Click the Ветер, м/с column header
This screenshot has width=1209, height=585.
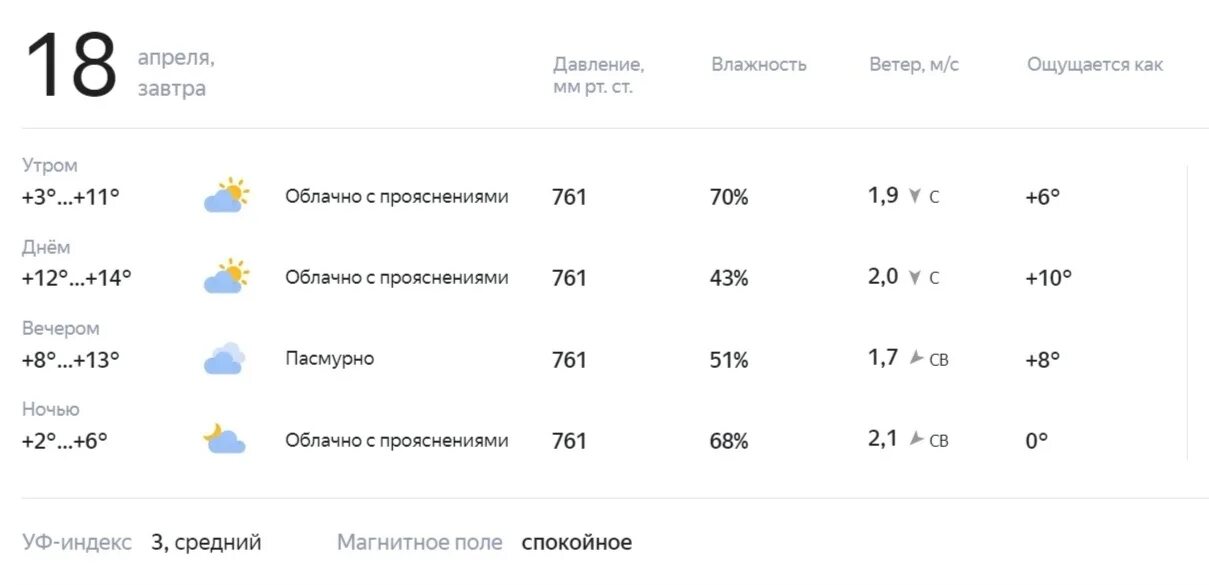(914, 65)
